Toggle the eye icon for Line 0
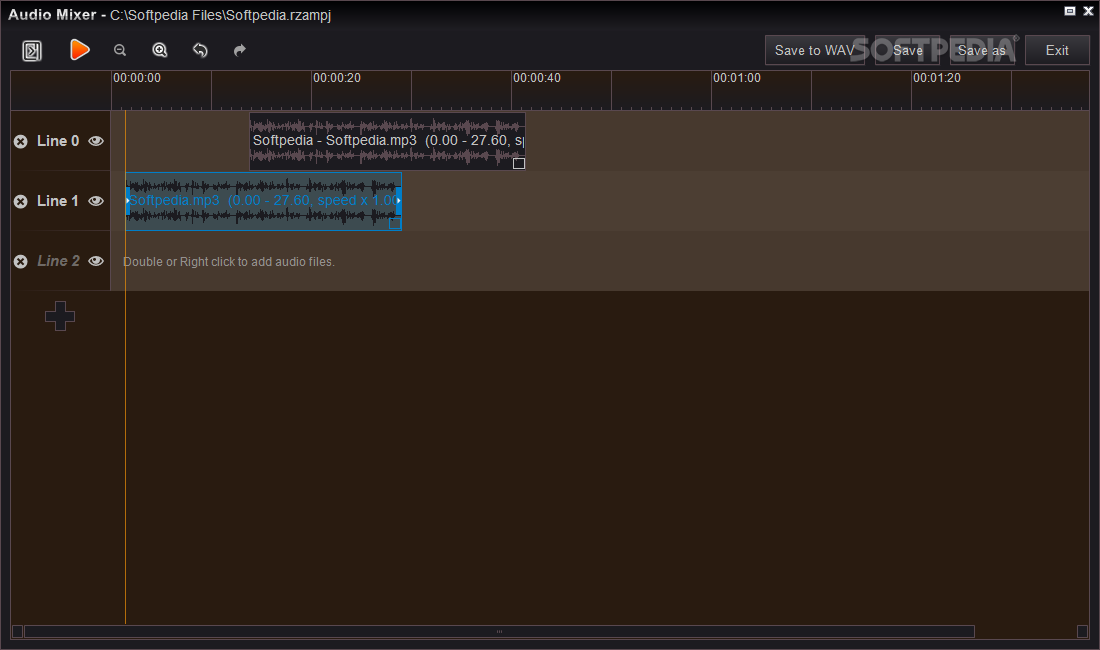 [96, 141]
